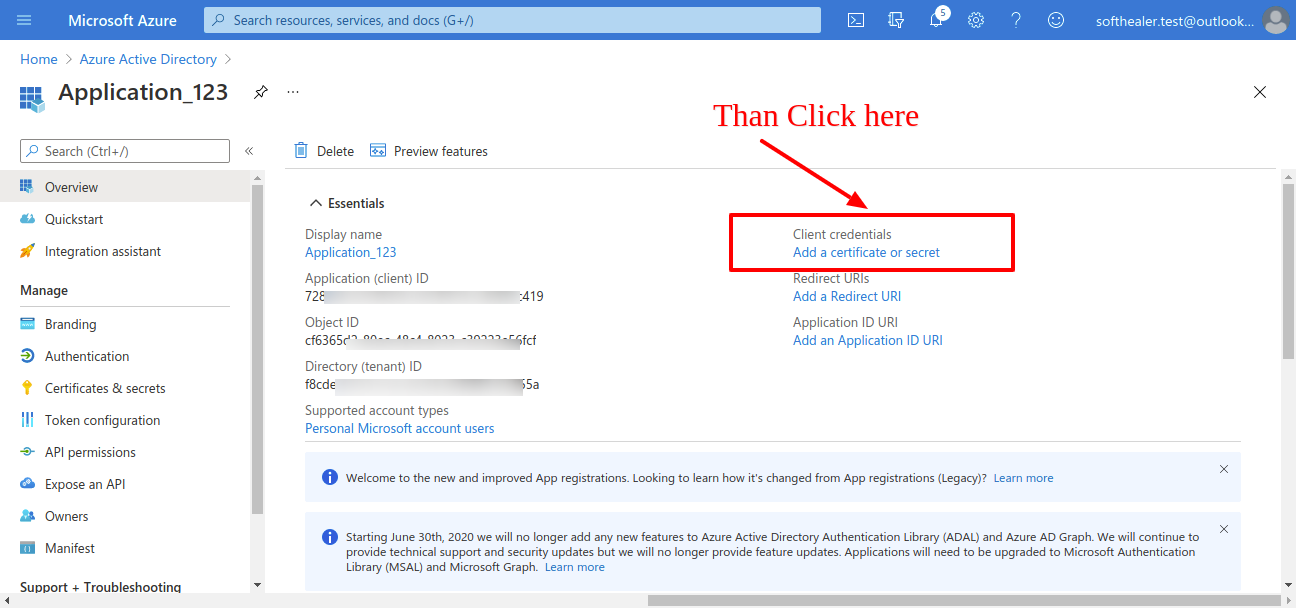Click the Certificates & secrets key icon

coord(27,388)
